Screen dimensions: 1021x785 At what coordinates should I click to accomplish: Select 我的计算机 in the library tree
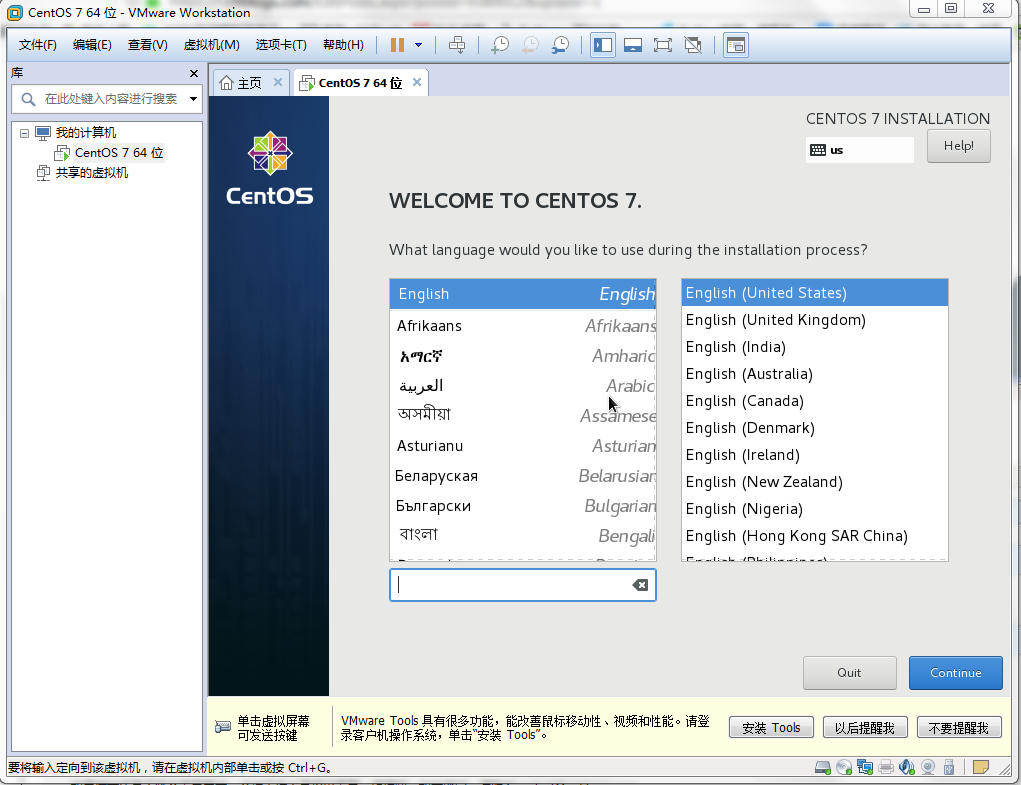[85, 133]
